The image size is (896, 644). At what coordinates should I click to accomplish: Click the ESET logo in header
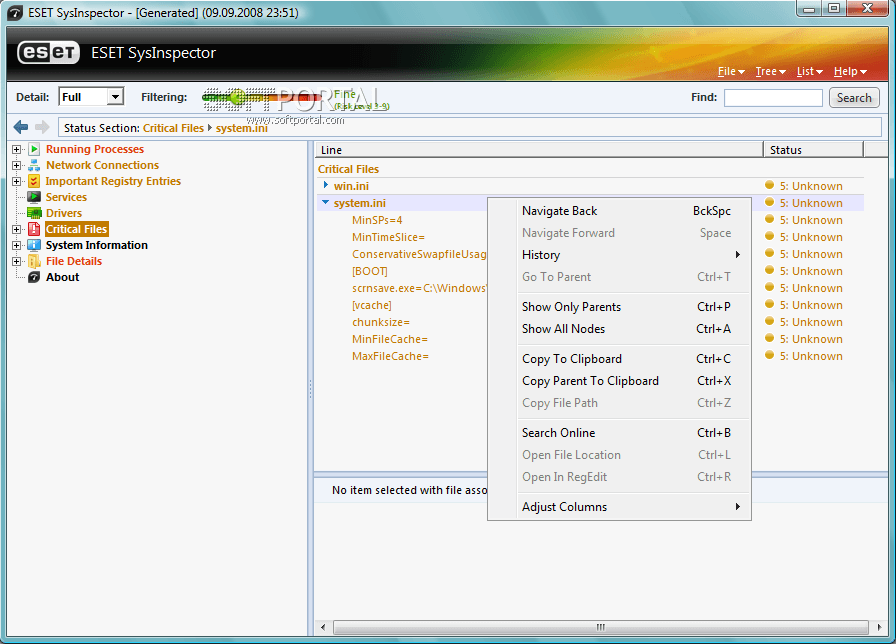point(49,53)
